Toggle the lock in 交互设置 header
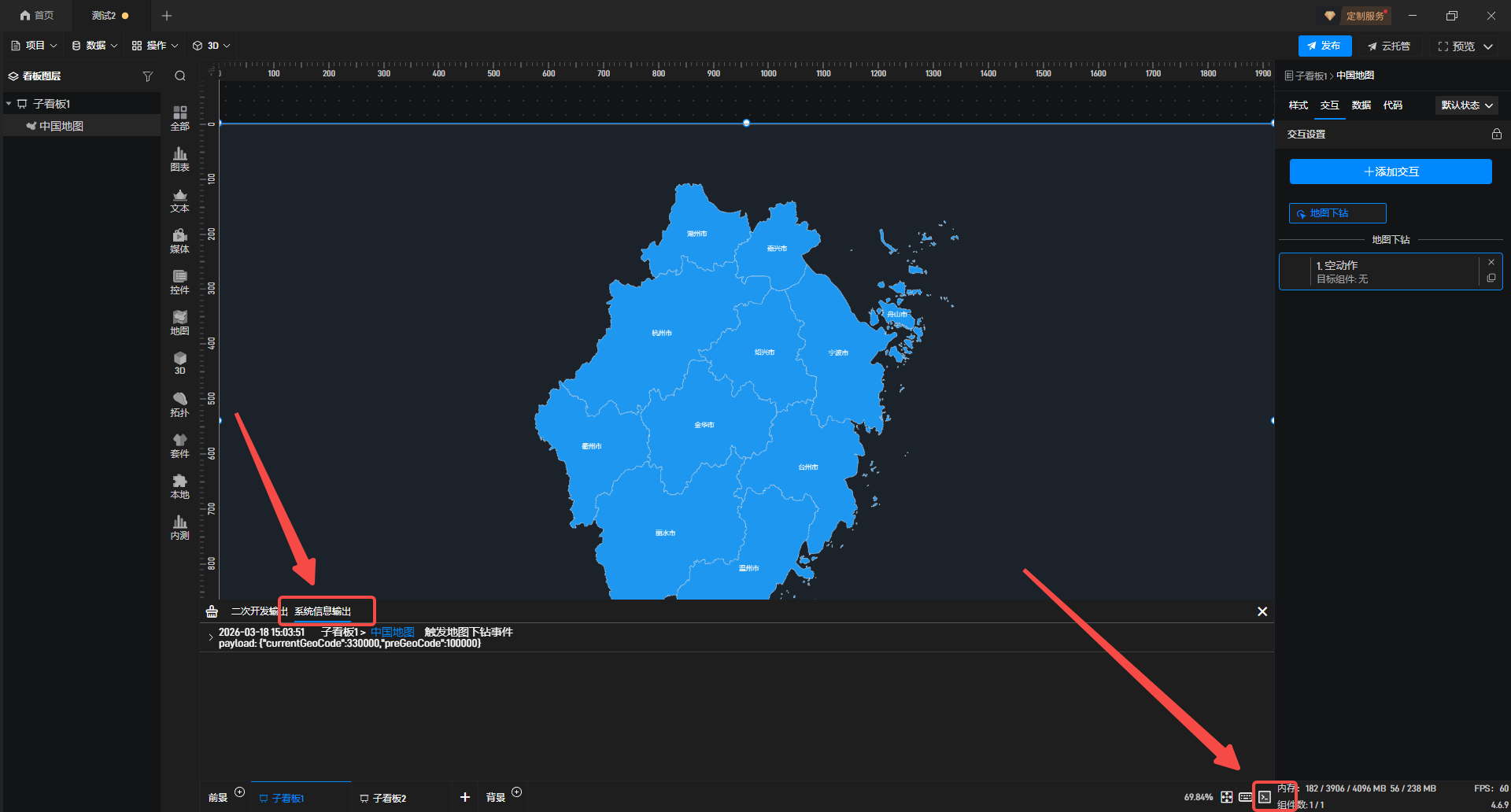The width and height of the screenshot is (1511, 812). [1496, 135]
